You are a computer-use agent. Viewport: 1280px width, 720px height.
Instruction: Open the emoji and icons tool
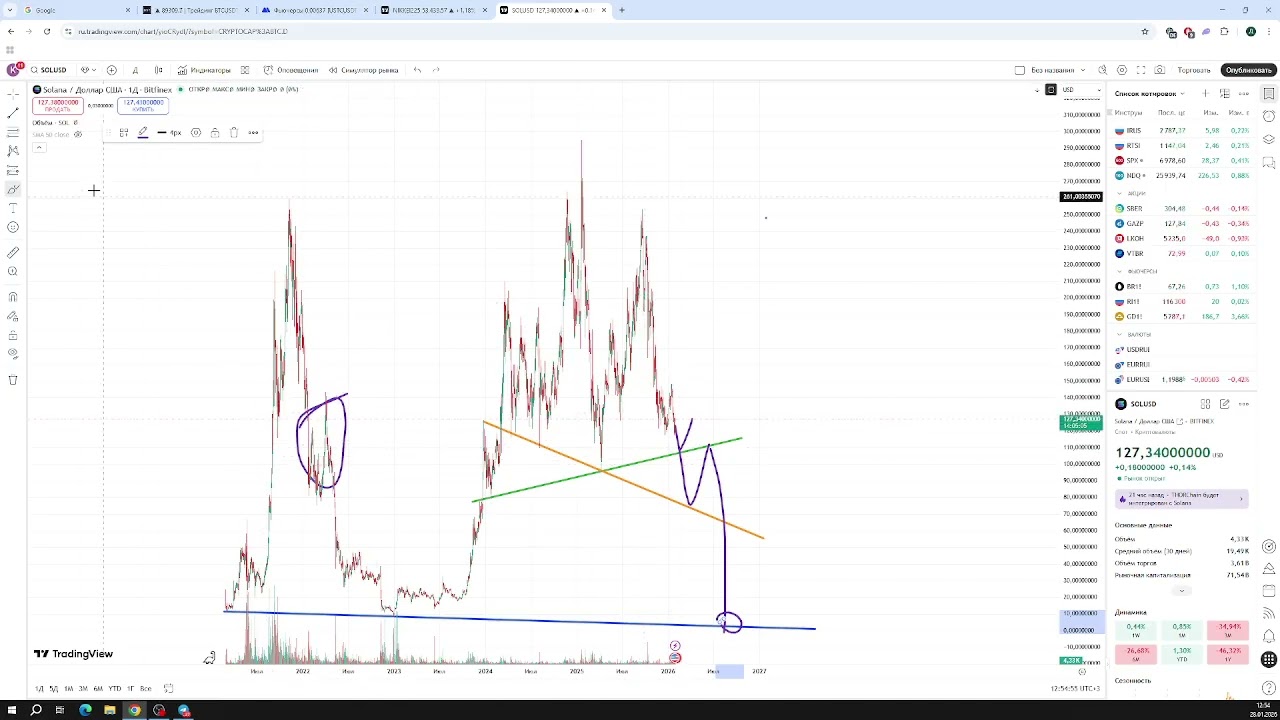click(x=13, y=227)
